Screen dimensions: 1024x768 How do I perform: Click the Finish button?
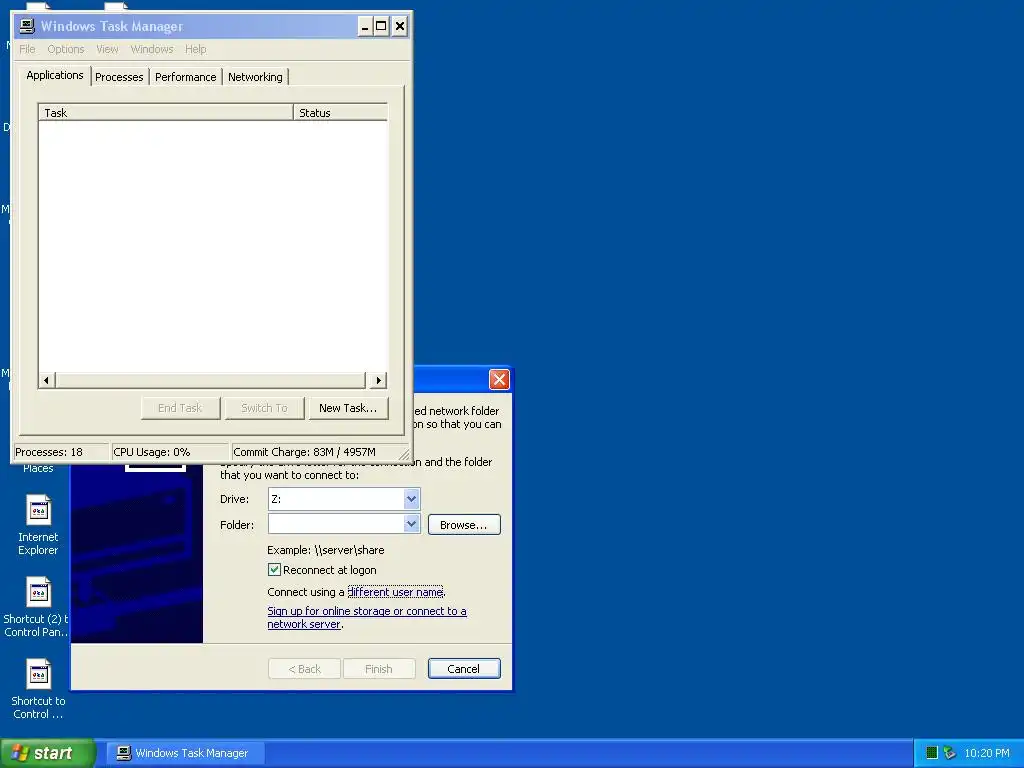379,669
